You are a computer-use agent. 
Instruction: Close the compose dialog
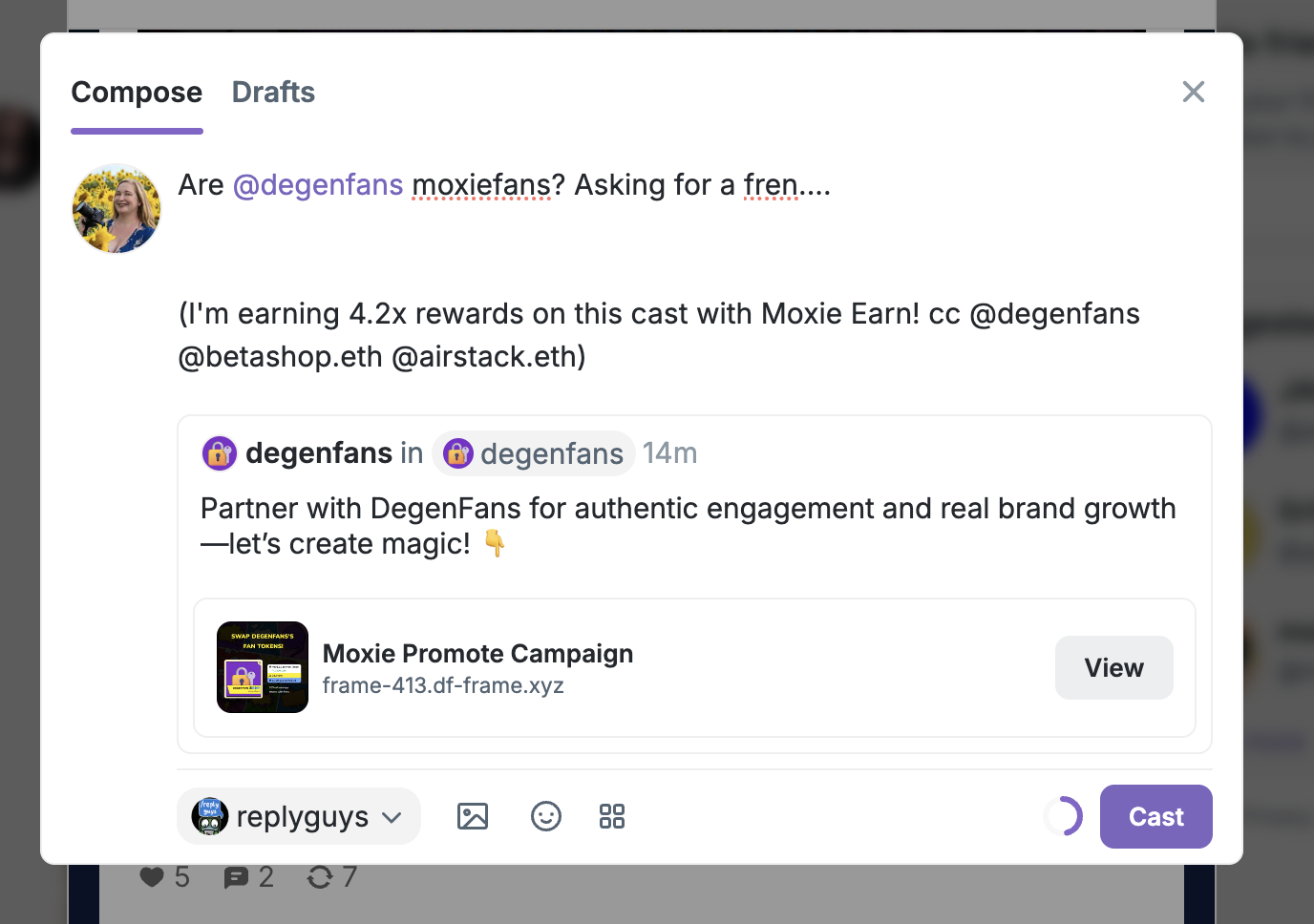point(1194,92)
